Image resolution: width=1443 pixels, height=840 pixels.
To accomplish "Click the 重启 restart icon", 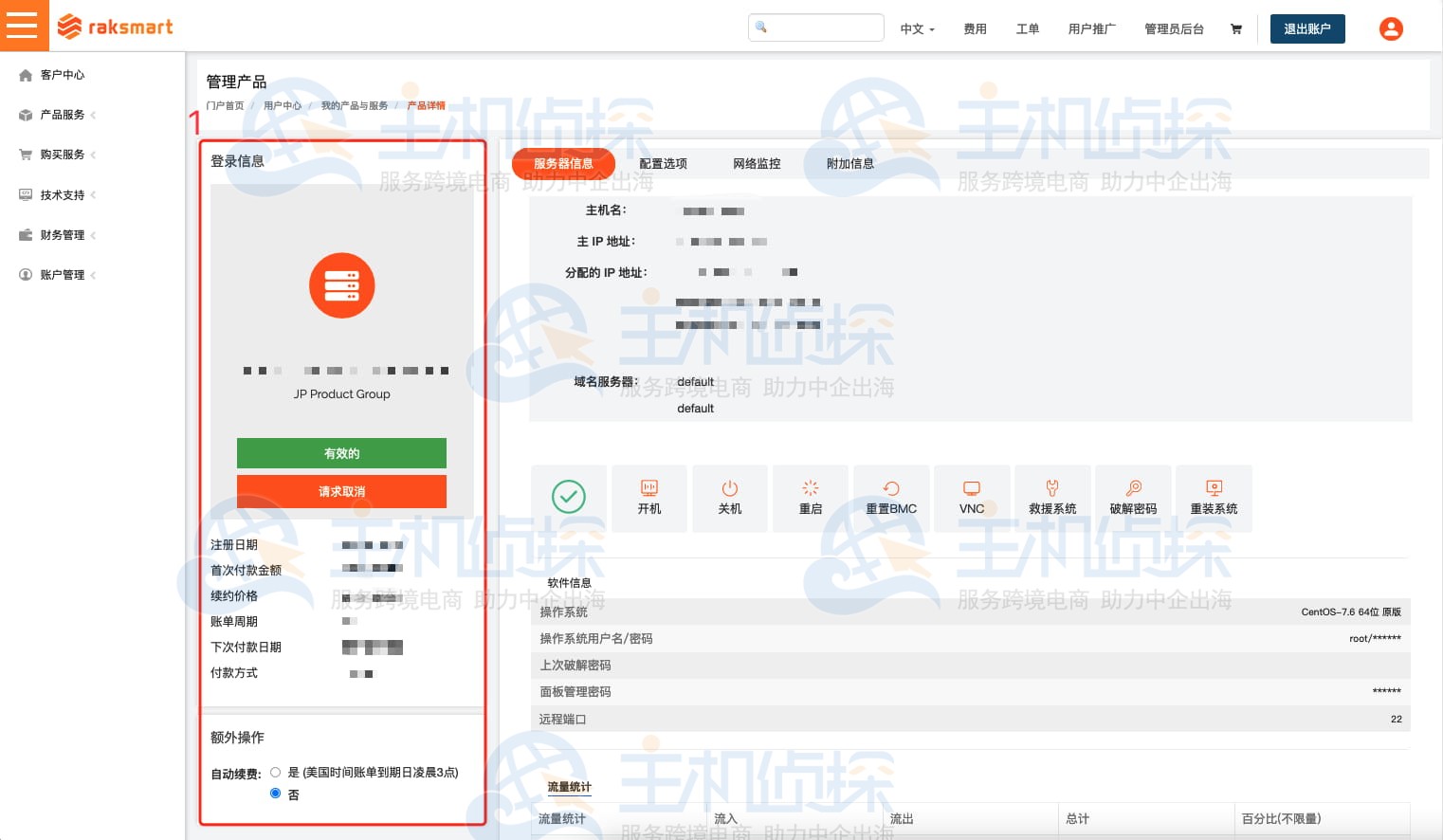I will pos(811,498).
